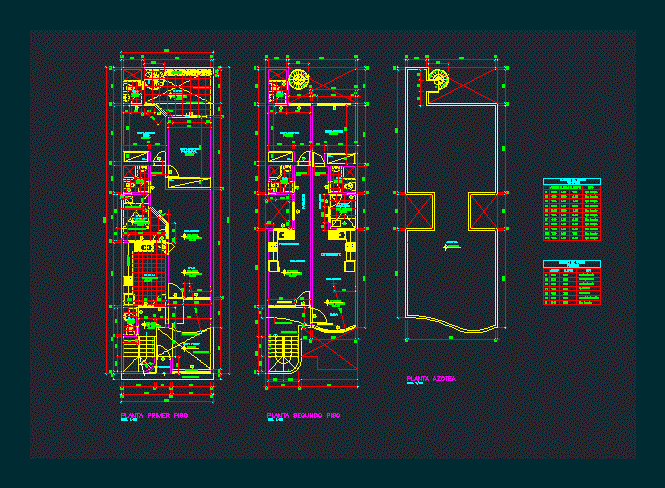Click the stairs at bottom of second floor
The width and height of the screenshot is (665, 488).
[282, 351]
